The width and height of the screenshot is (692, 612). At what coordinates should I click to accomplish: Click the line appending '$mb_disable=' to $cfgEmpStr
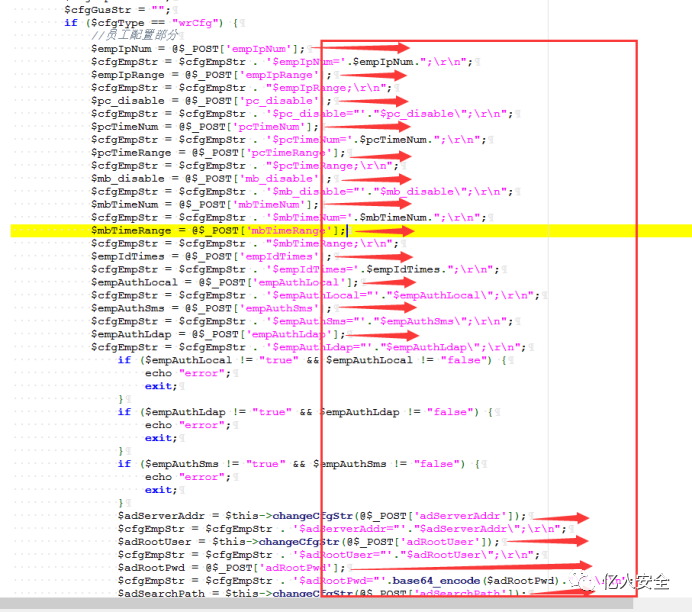click(302, 191)
